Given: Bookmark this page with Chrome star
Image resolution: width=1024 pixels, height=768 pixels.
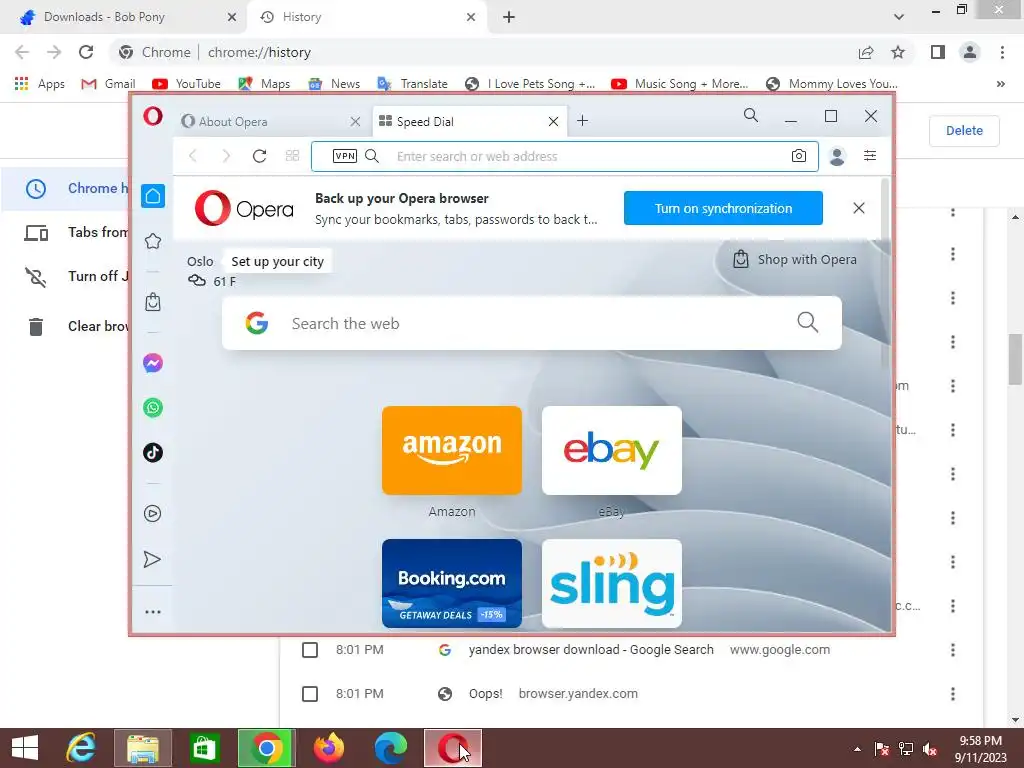Looking at the screenshot, I should [x=898, y=52].
